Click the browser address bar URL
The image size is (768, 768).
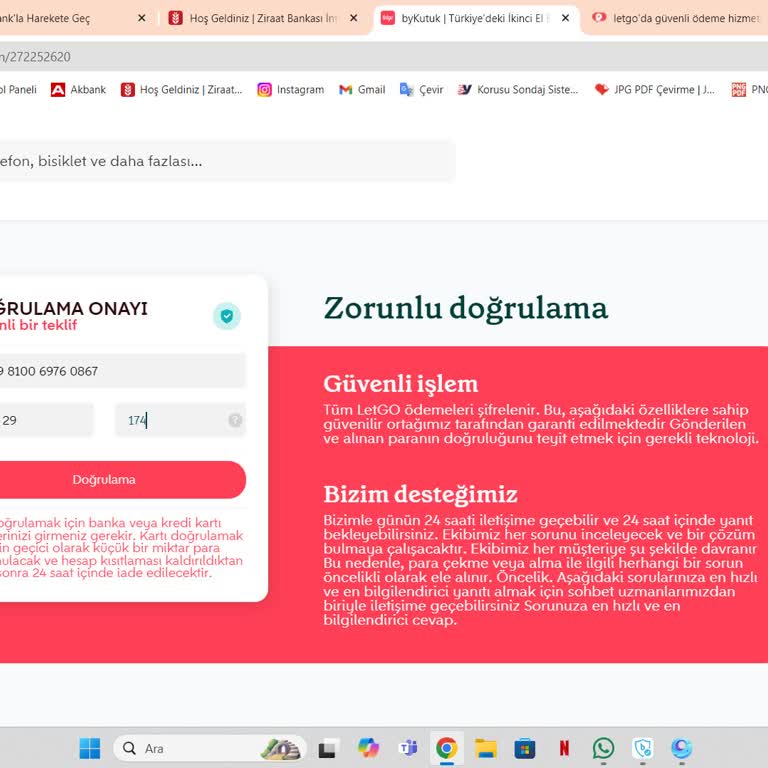click(x=35, y=57)
